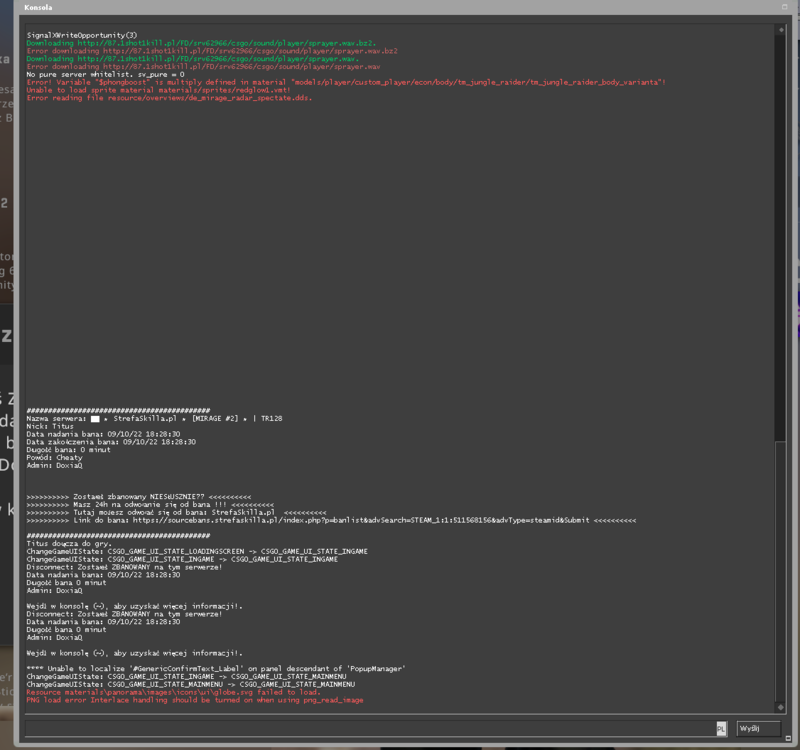Select the globe.svg failed to load line
Viewport: 800px width, 750px height.
coord(173,692)
